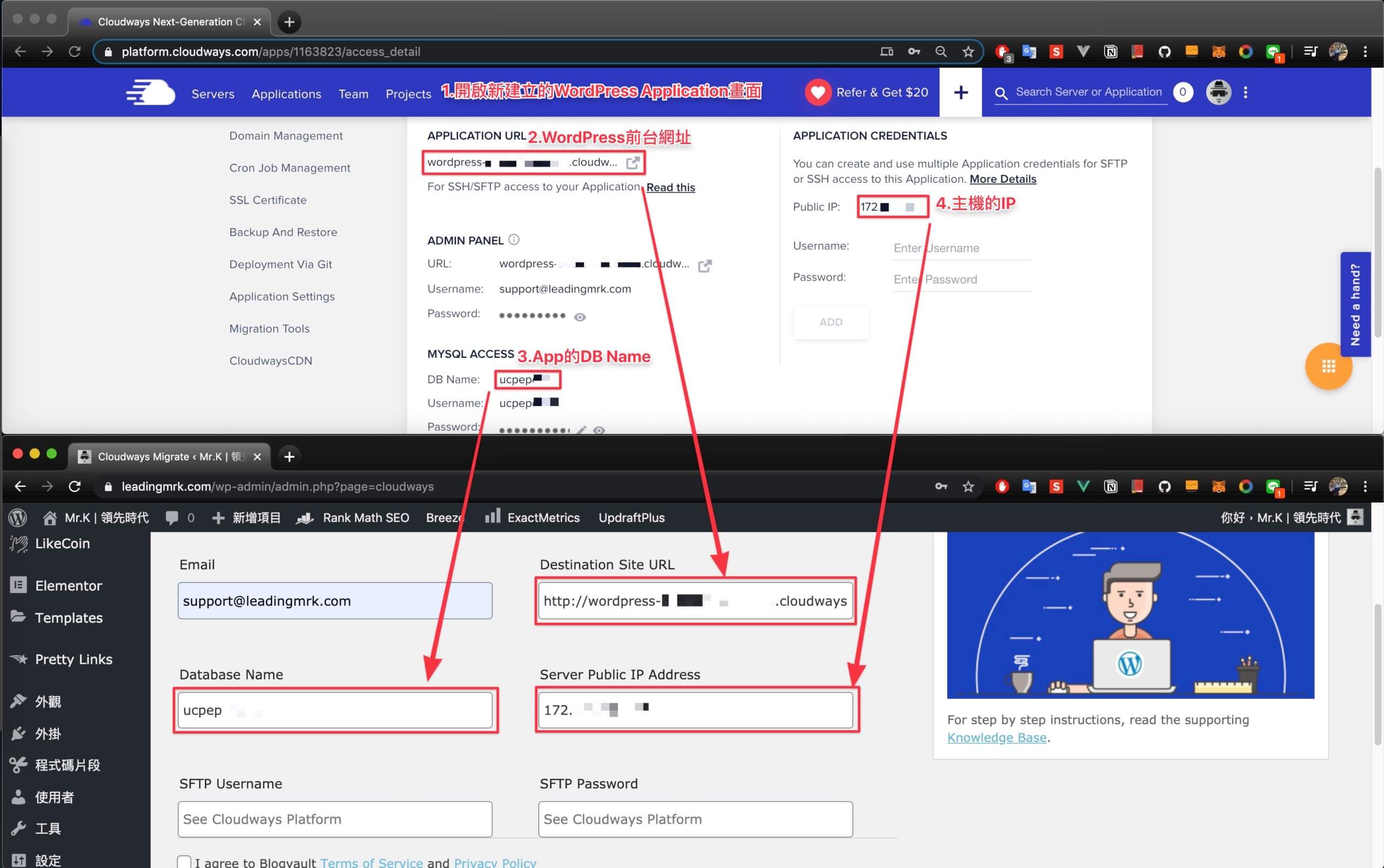The width and height of the screenshot is (1384, 868).
Task: Go back in the WordPress admin window
Action: [21, 486]
